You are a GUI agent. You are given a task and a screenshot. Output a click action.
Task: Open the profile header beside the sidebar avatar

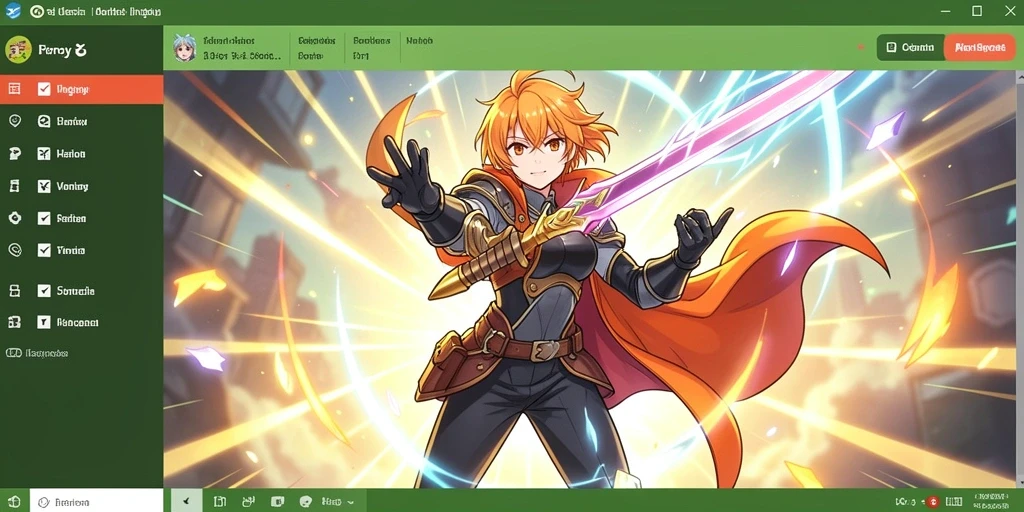click(63, 50)
